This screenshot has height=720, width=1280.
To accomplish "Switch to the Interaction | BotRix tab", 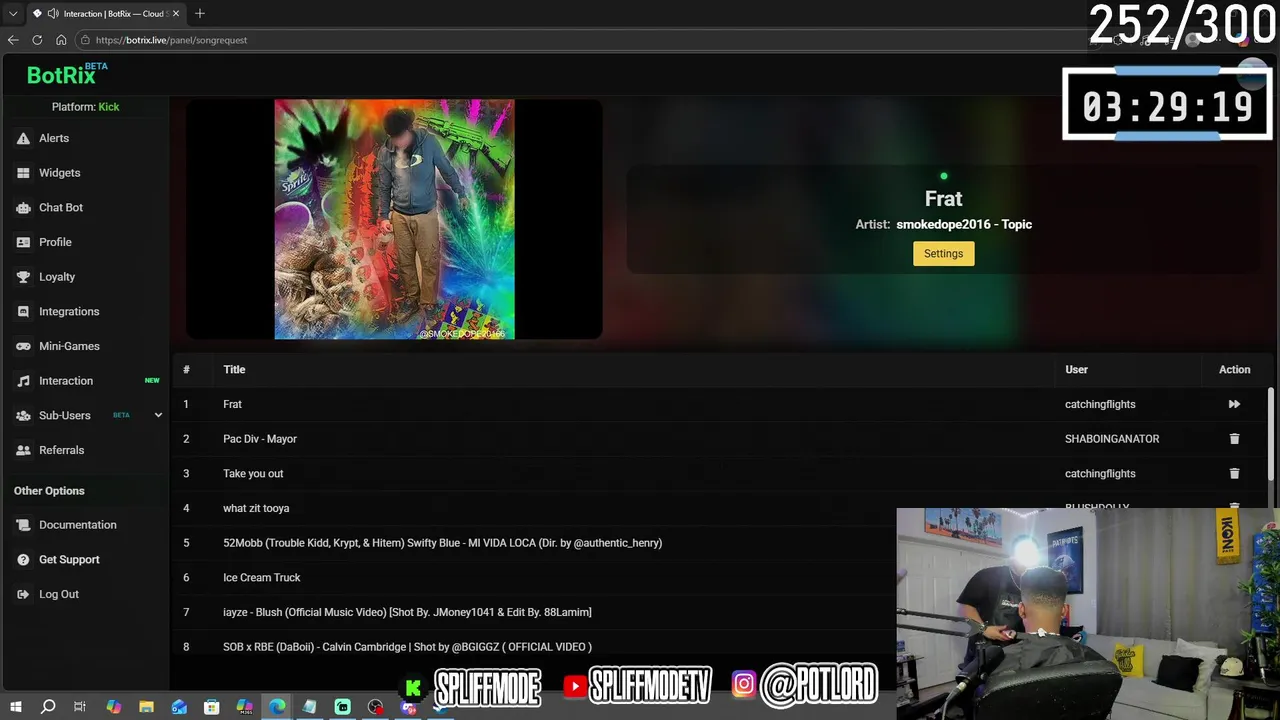I will coord(107,14).
